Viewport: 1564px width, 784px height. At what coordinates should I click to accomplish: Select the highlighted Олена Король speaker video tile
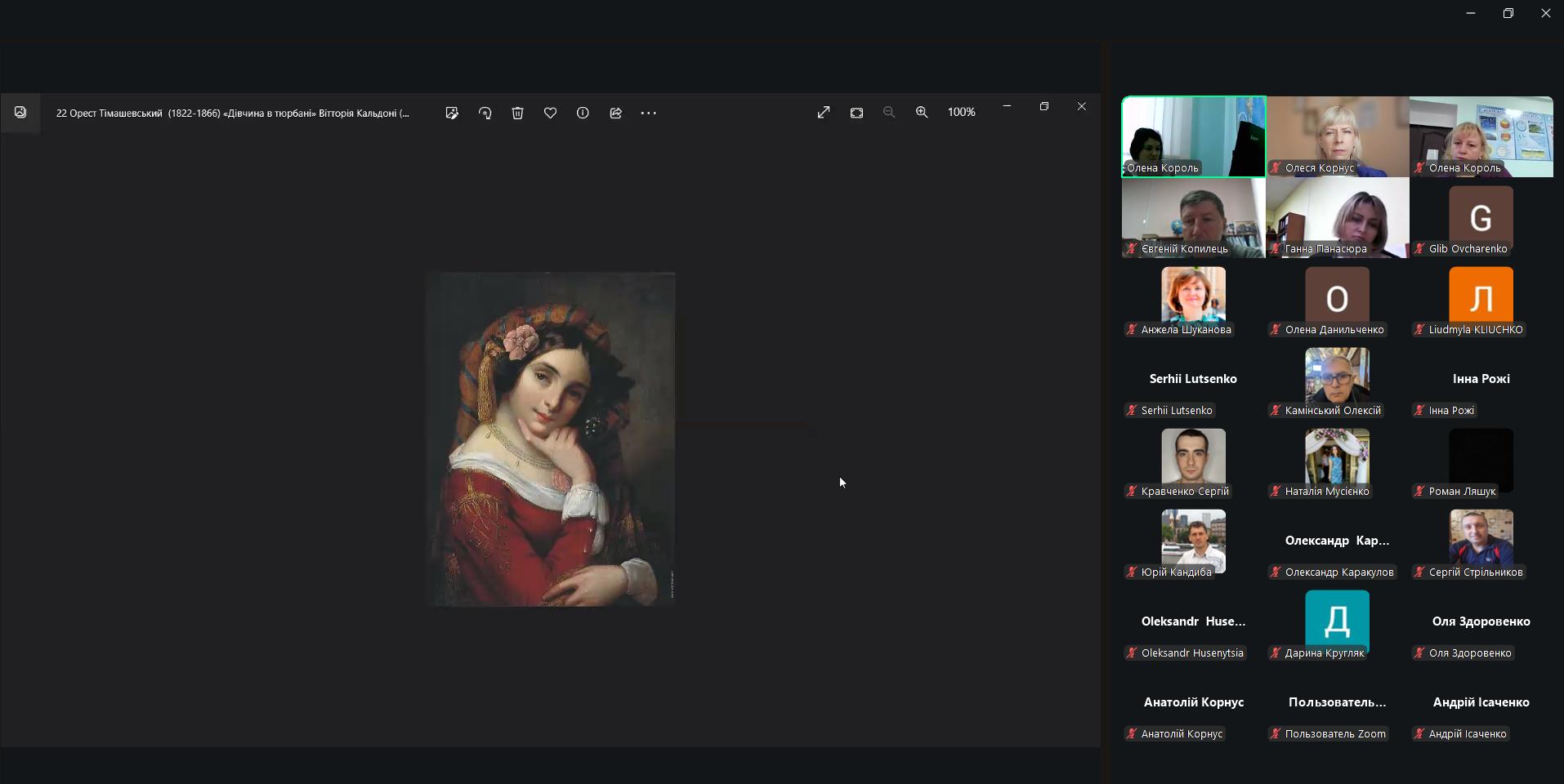[x=1193, y=136]
